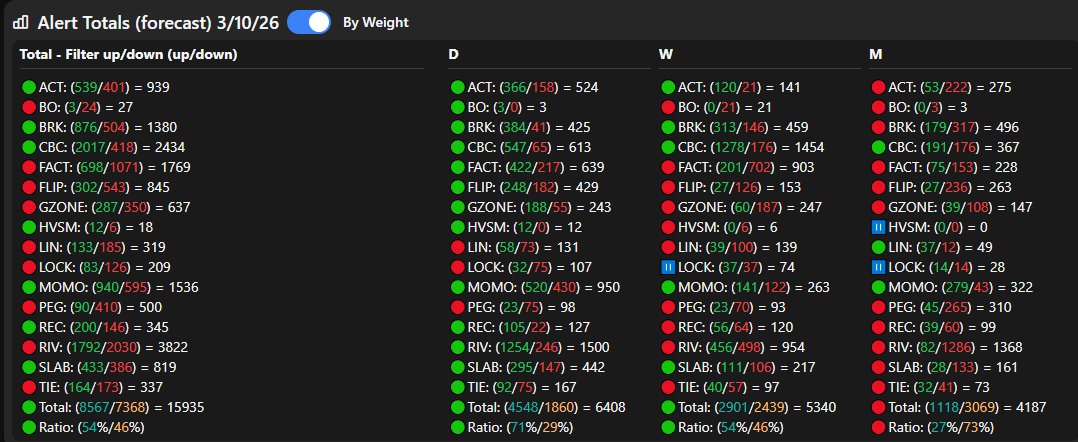Click the Ratio (27%/73%) row
Image resolution: width=1078 pixels, height=442 pixels.
coord(932,427)
